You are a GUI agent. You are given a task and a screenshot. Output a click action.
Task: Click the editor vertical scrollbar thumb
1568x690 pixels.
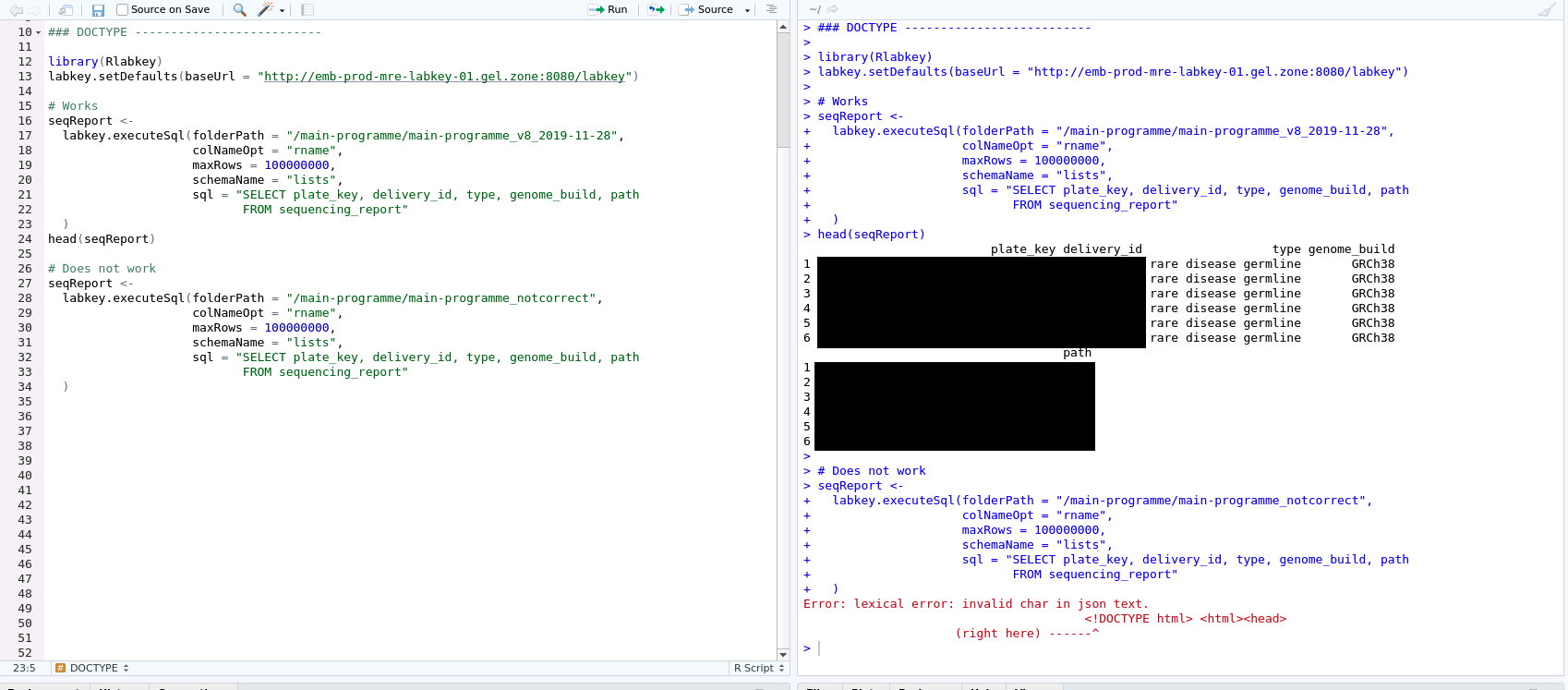coord(783,92)
